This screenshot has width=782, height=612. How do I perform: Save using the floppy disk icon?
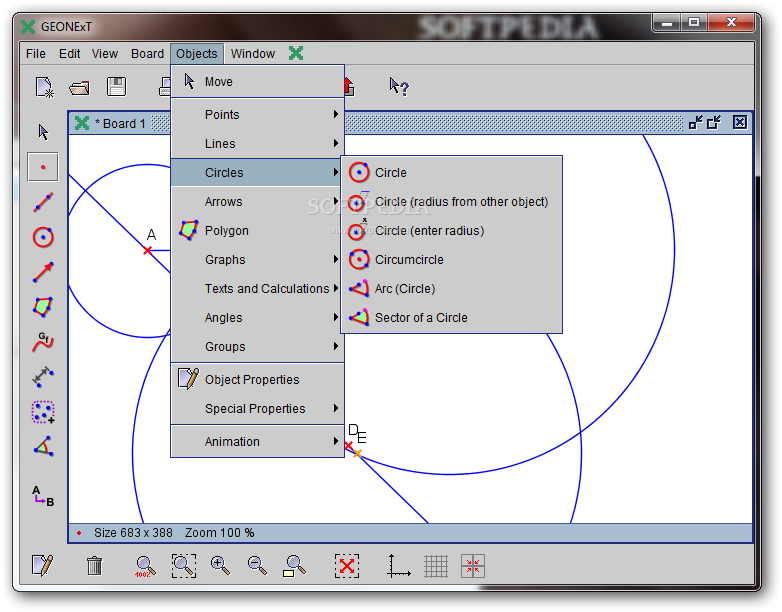click(116, 87)
